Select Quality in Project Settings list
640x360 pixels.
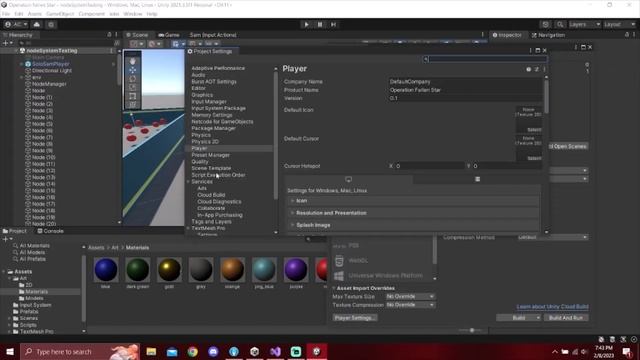click(x=200, y=162)
